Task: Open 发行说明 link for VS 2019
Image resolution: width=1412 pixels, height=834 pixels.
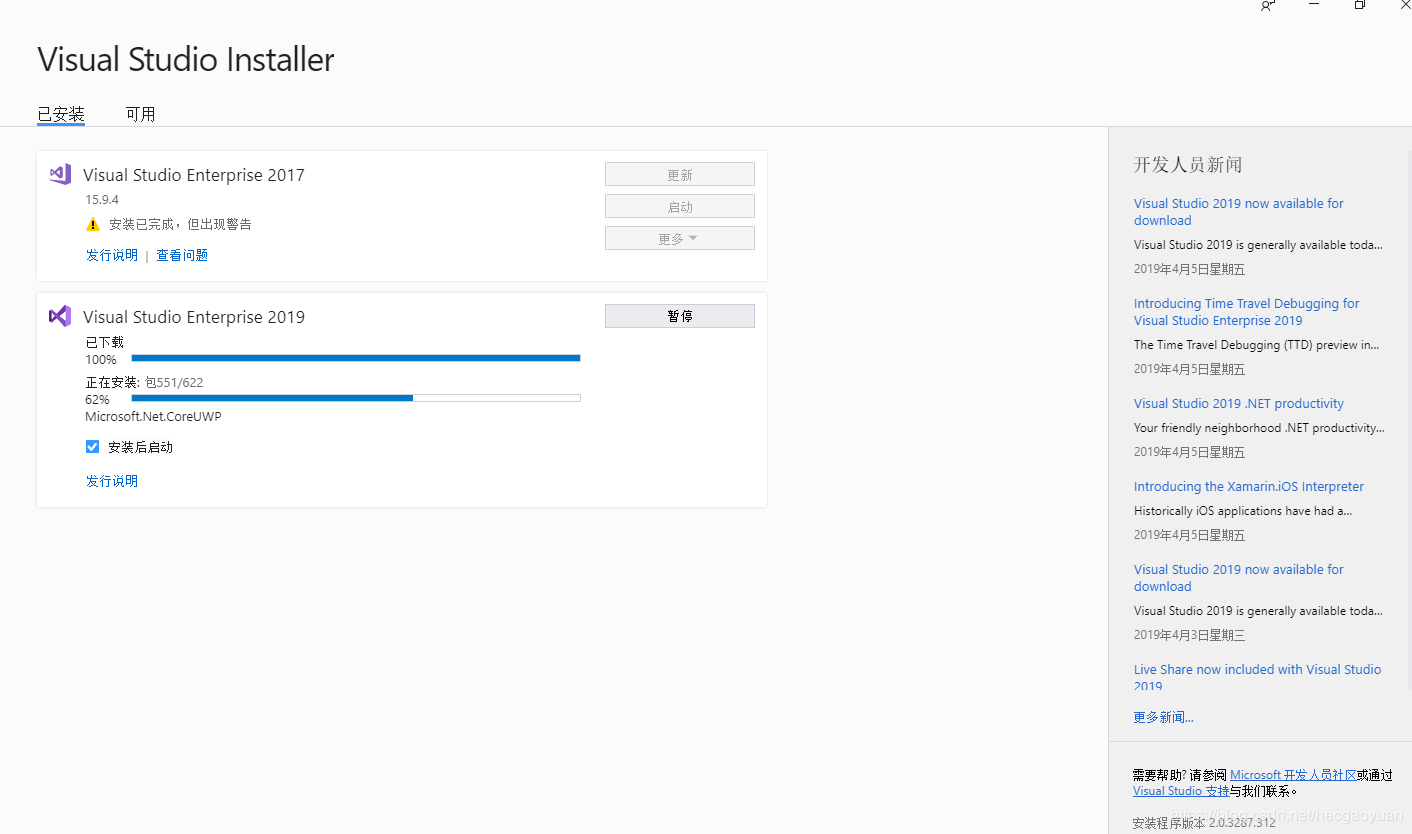Action: 112,481
